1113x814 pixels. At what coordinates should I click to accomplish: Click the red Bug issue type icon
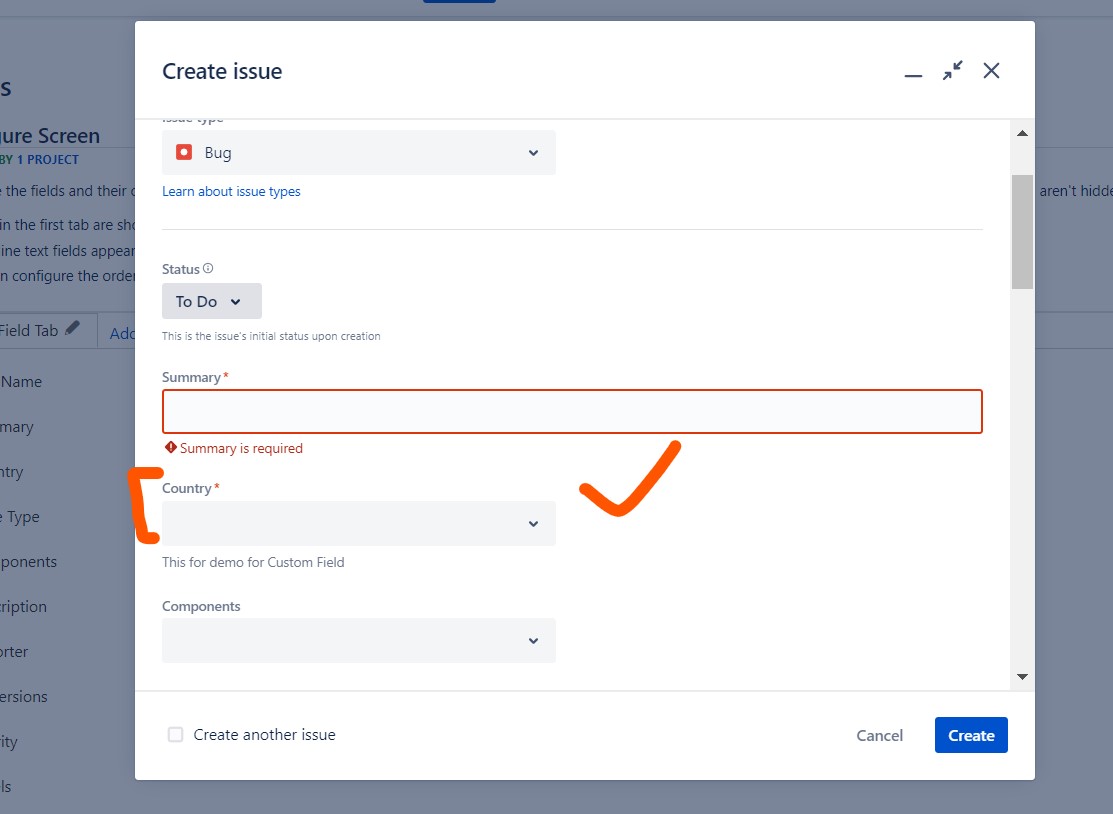[184, 153]
